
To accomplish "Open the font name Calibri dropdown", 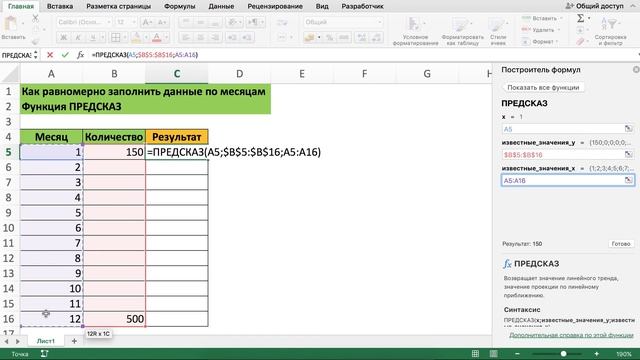I will [109, 22].
